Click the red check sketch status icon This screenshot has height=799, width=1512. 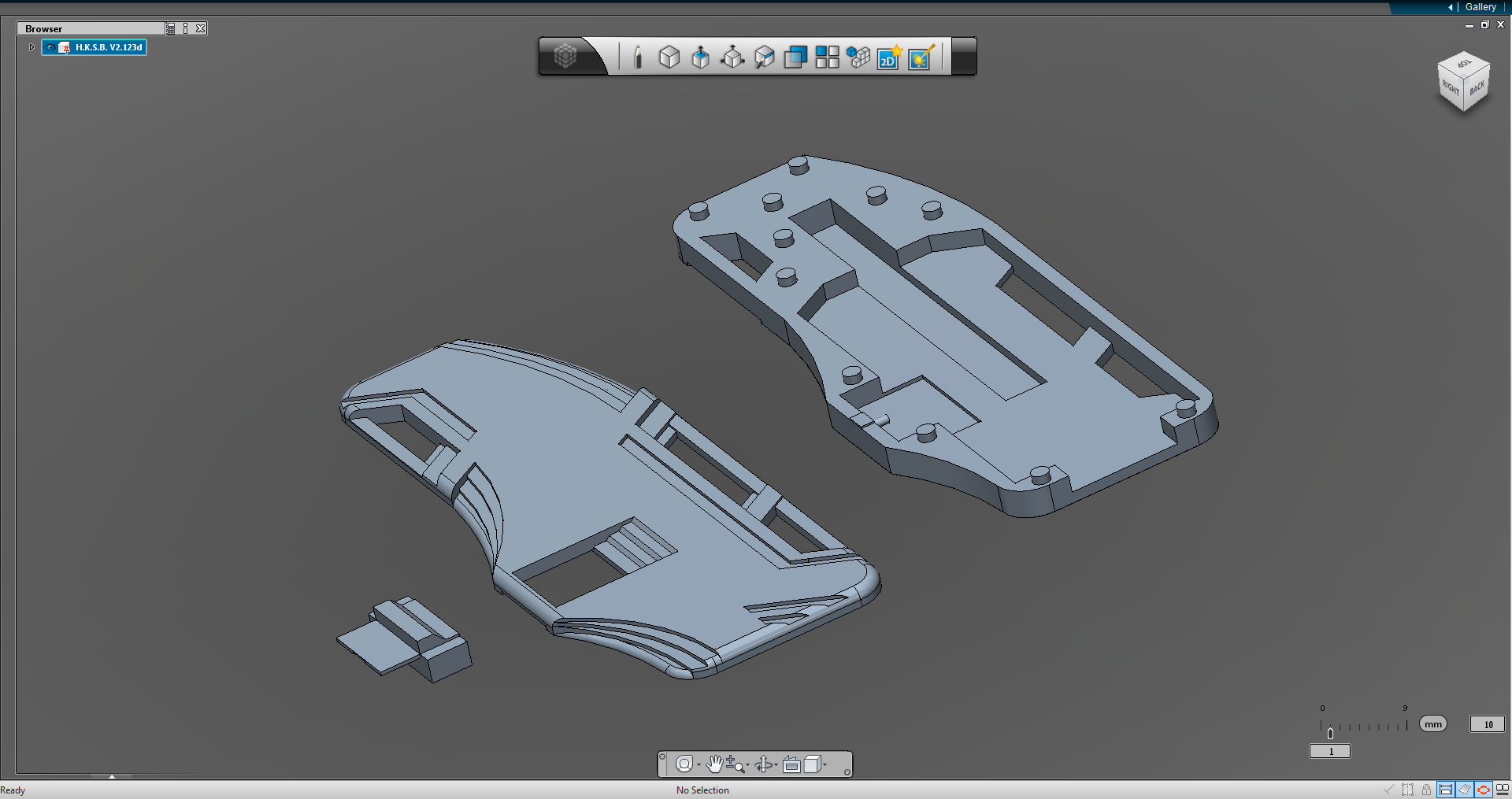point(1388,790)
